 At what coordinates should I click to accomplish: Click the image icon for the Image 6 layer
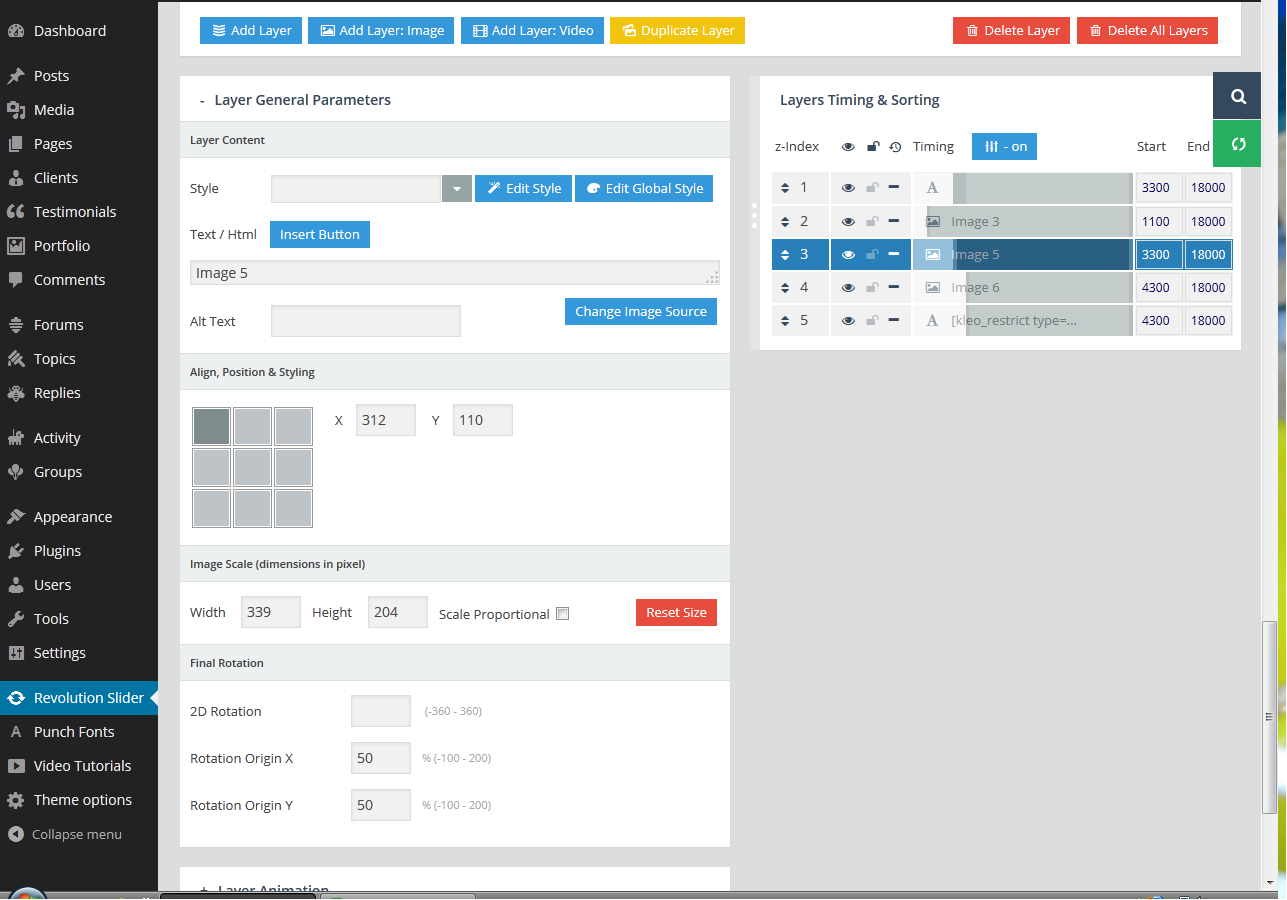click(932, 288)
